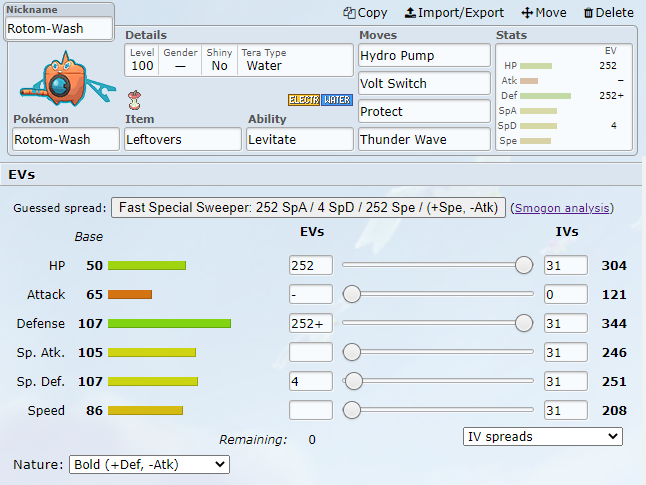This screenshot has width=646, height=485.
Task: Select the Thunder Wave move field
Action: pyautogui.click(x=424, y=139)
